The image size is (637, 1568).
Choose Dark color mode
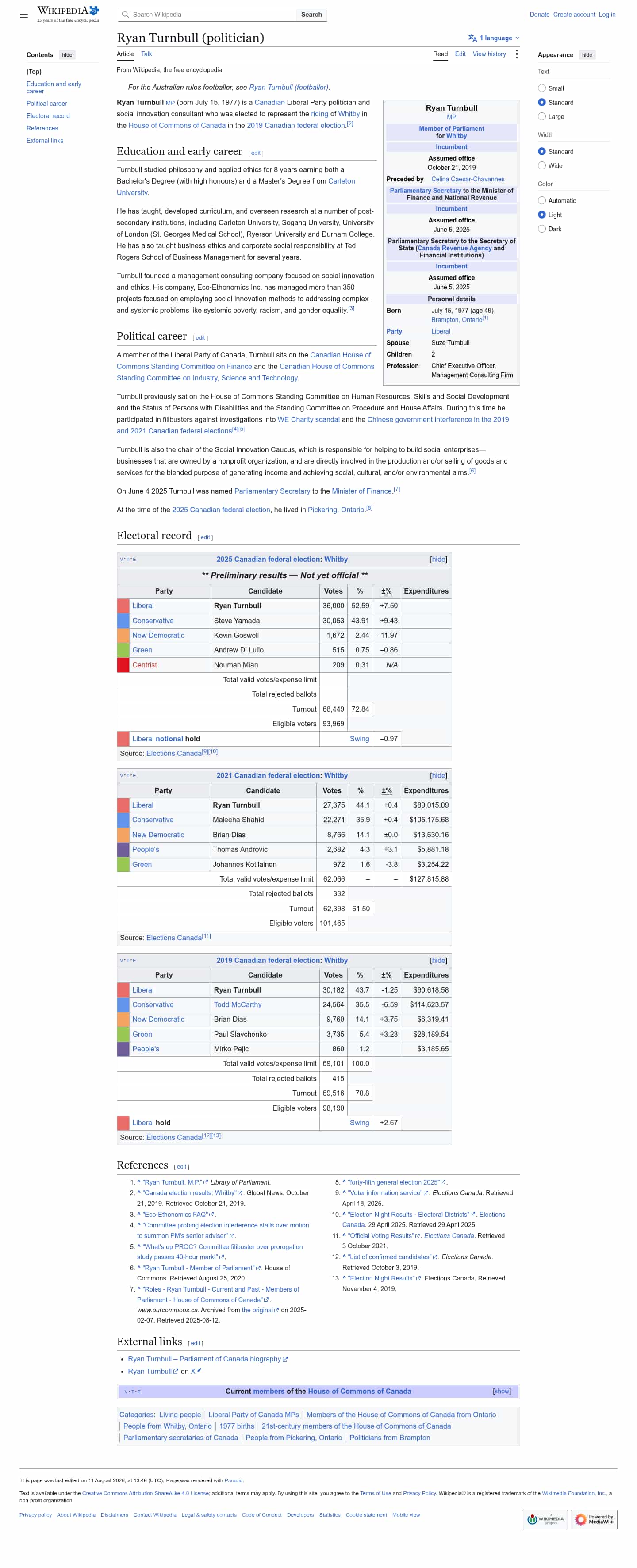click(541, 229)
